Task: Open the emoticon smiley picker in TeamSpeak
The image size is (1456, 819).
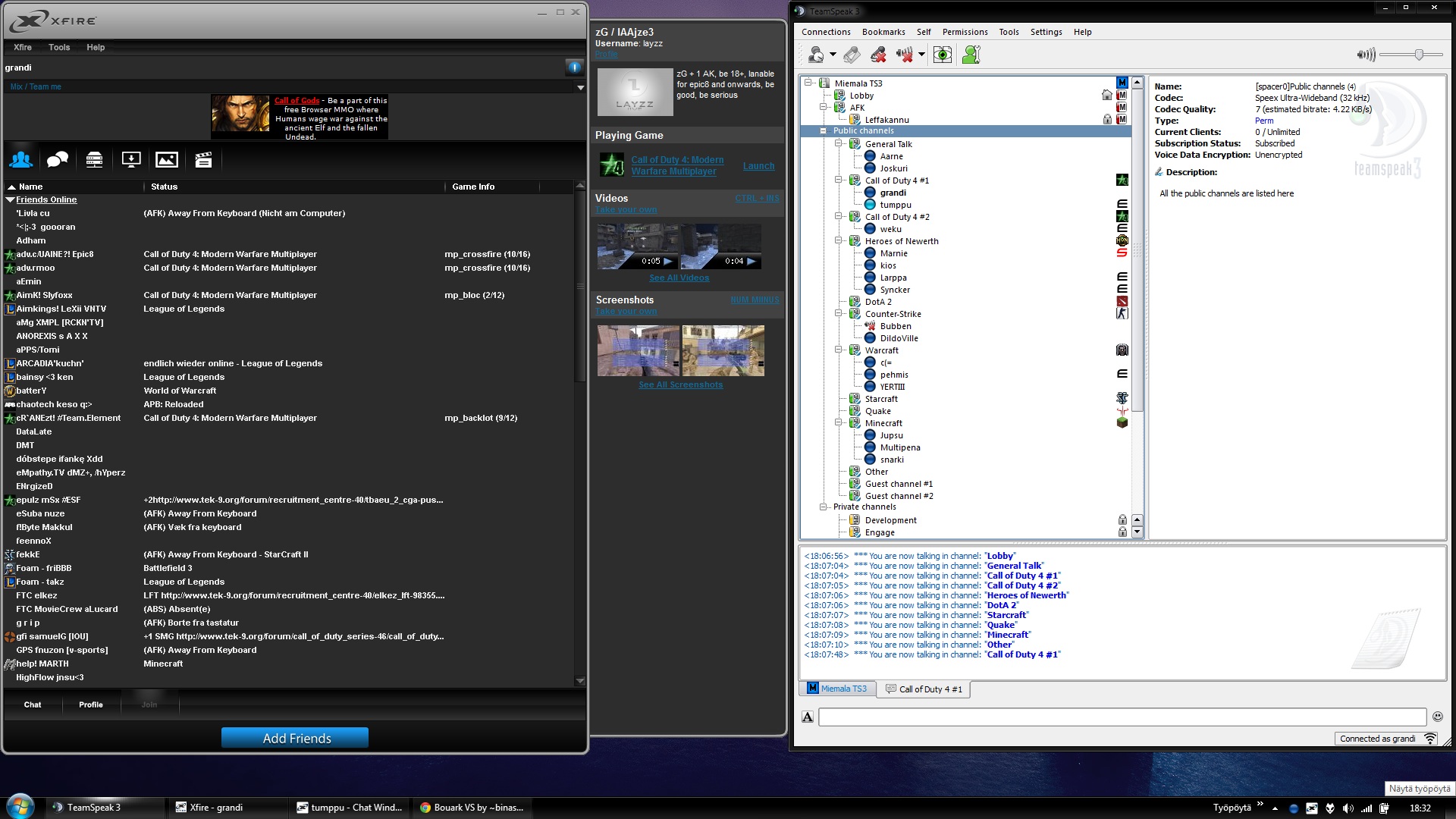Action: click(x=1437, y=717)
